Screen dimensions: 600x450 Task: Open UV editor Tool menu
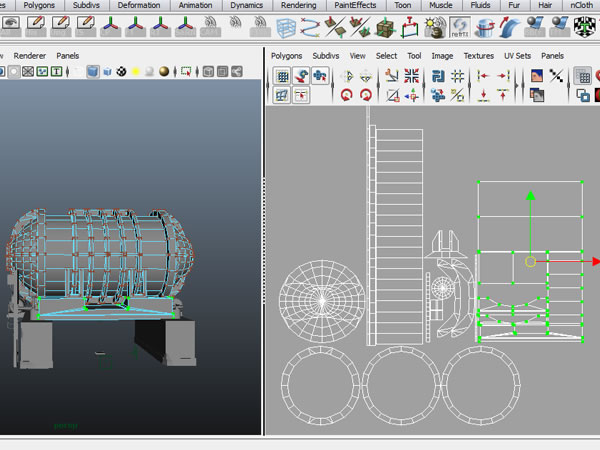click(x=414, y=56)
